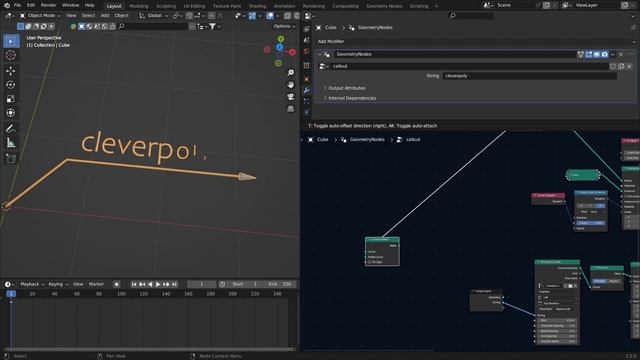Open the Object Mode dropdown
Screen dimensions: 640x360
40,16
